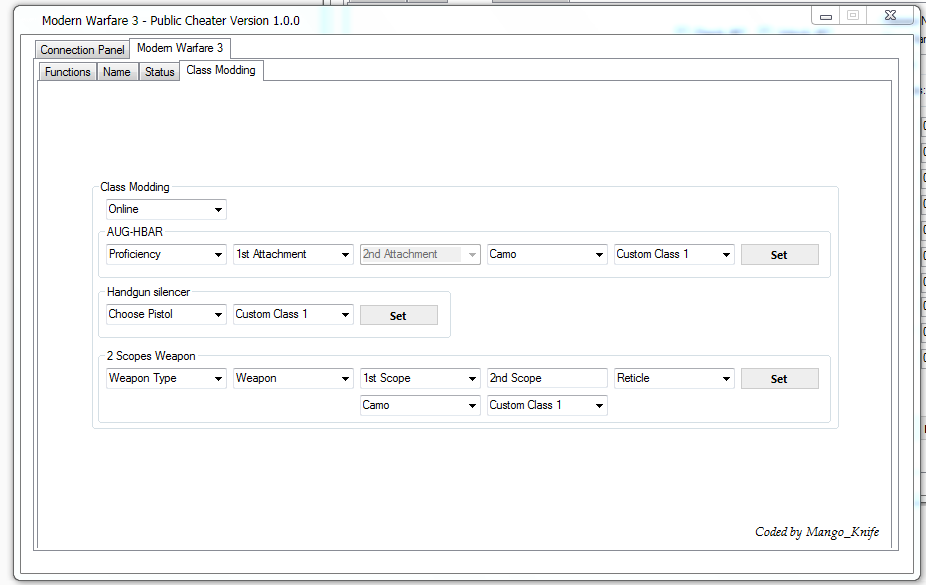The image size is (926, 585).
Task: Expand the Weapon dropdown
Action: coord(293,378)
